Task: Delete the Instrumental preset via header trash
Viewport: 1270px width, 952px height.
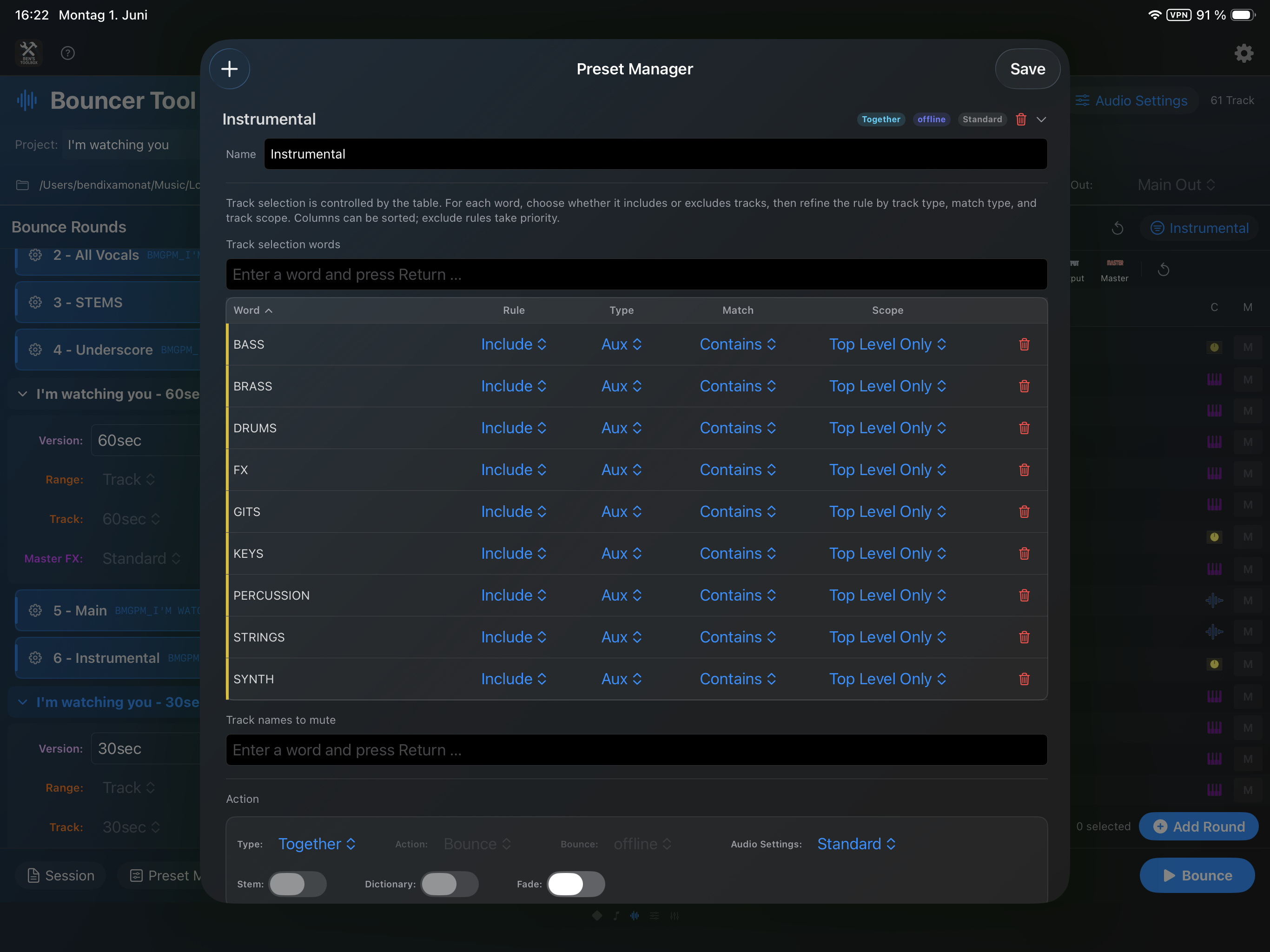Action: 1021,119
